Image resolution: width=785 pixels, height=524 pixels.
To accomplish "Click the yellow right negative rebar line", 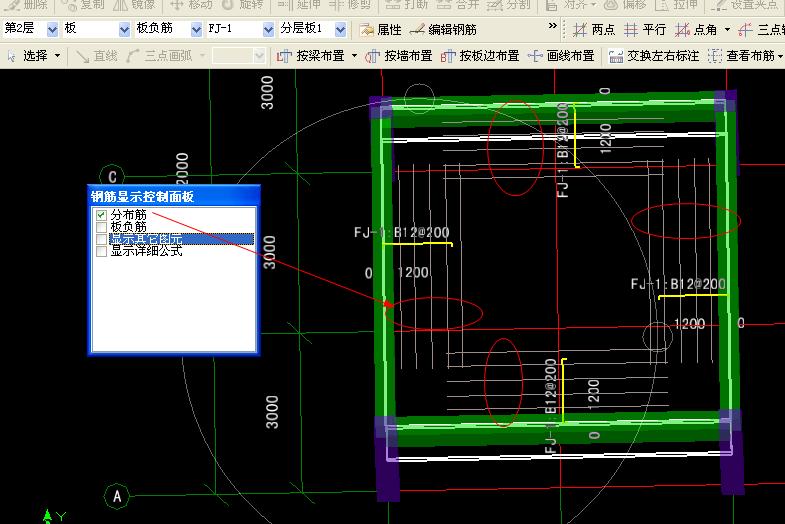I will tap(693, 296).
